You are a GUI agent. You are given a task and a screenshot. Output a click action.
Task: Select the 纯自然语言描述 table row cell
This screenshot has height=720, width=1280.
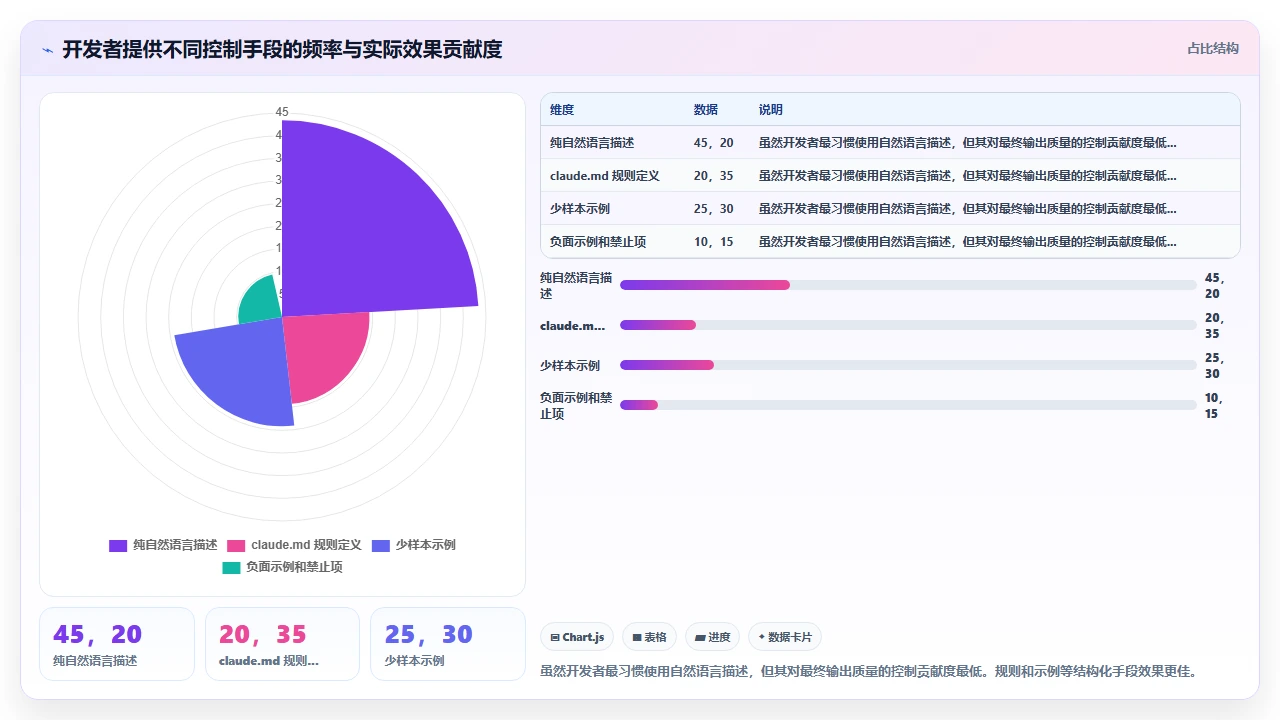click(x=592, y=143)
